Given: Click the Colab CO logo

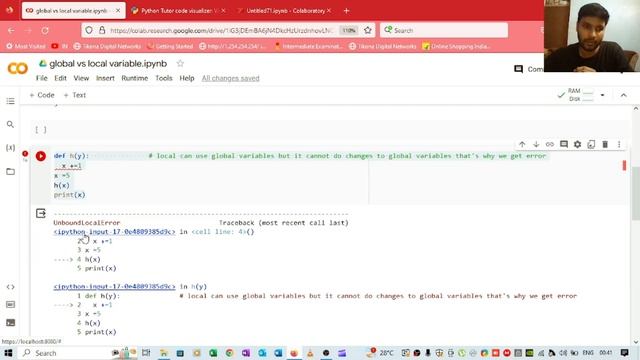Looking at the screenshot, I should coord(18,69).
